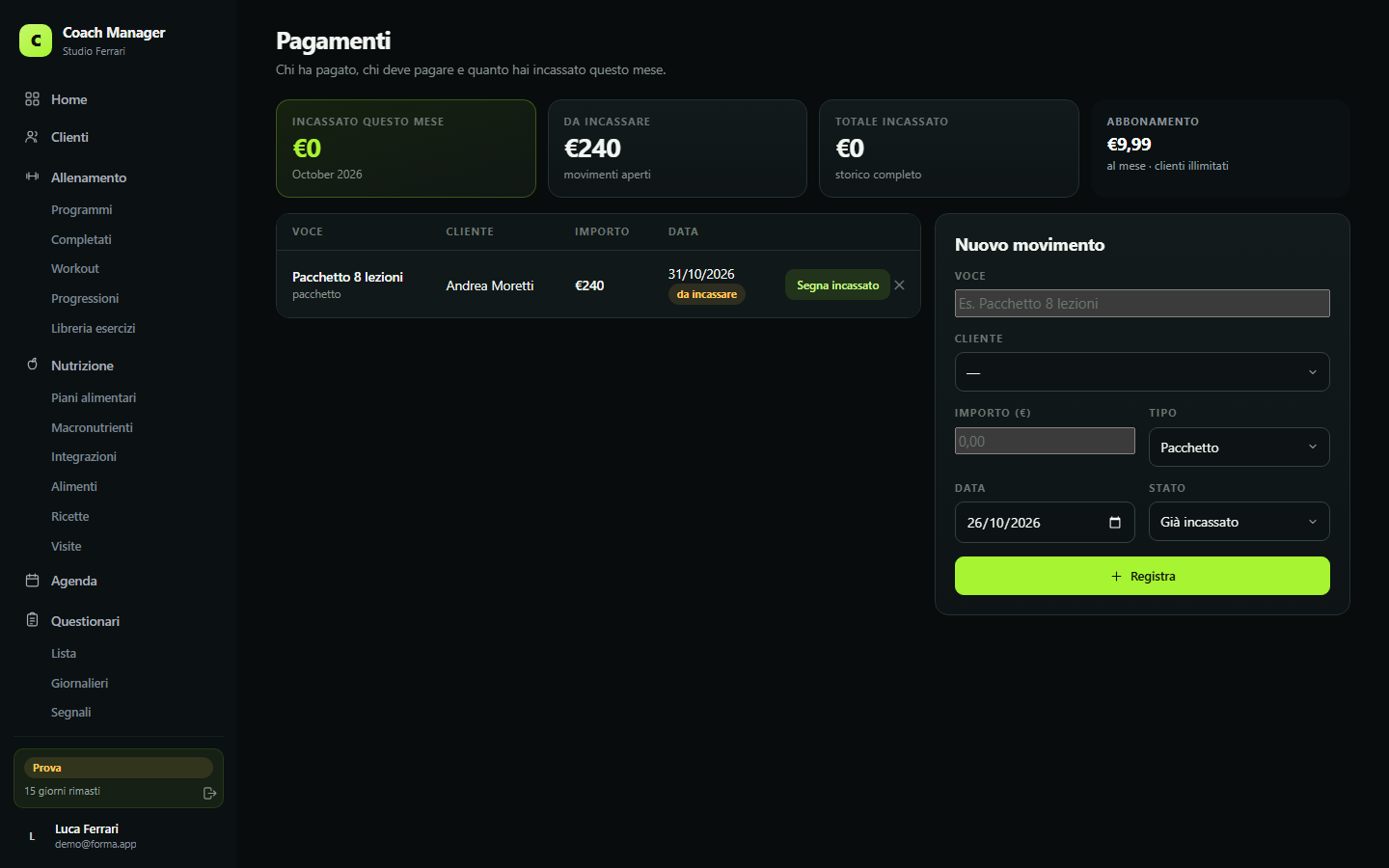This screenshot has height=868, width=1389.
Task: Mark payment with Segna incassato button
Action: point(837,285)
